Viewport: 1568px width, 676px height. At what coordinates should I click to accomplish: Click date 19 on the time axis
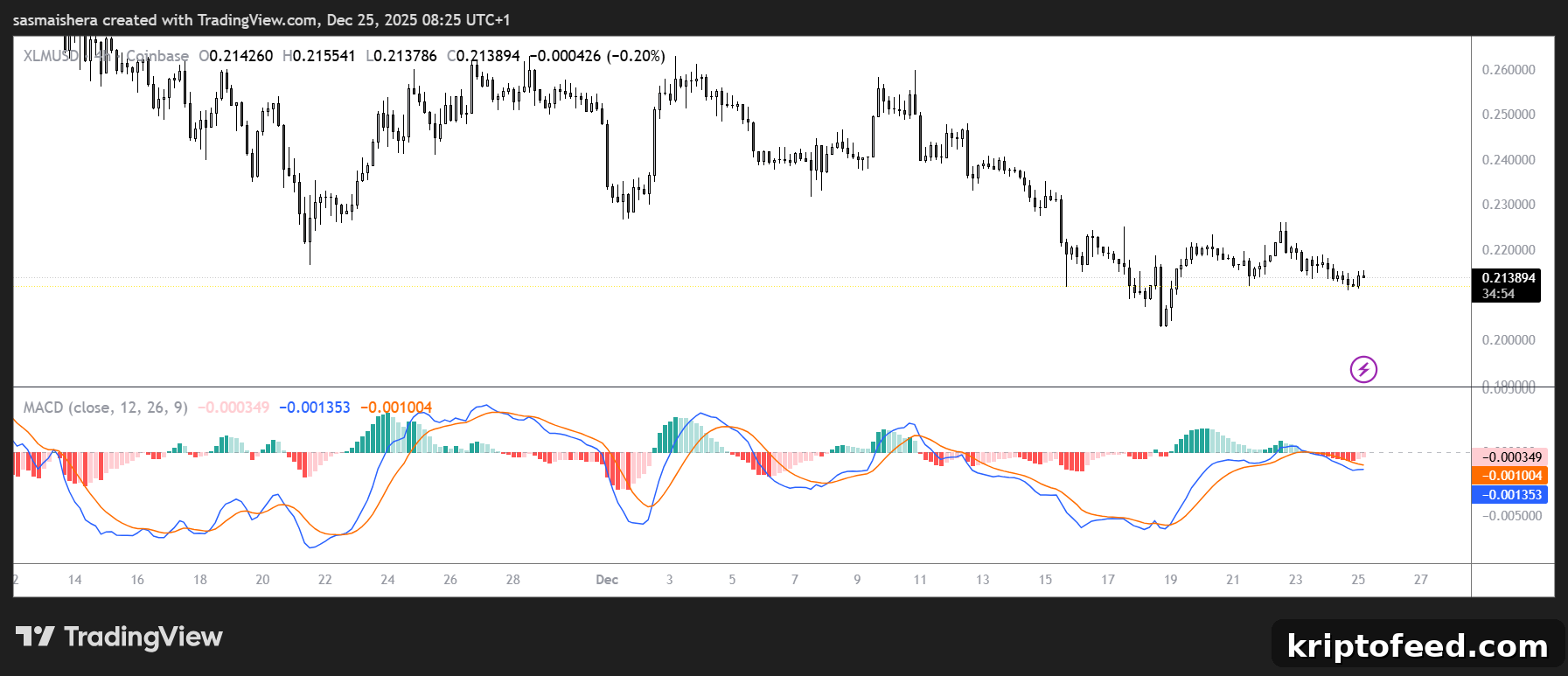[x=1171, y=580]
